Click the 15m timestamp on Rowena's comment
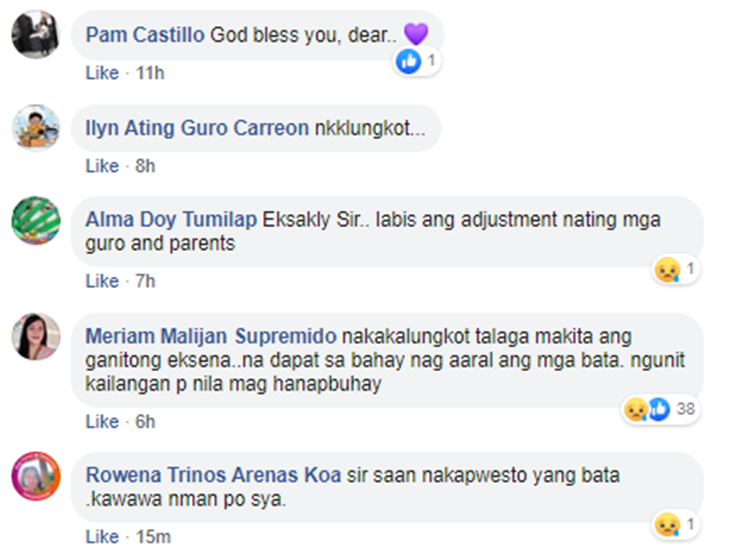This screenshot has height=557, width=750. pos(154,537)
